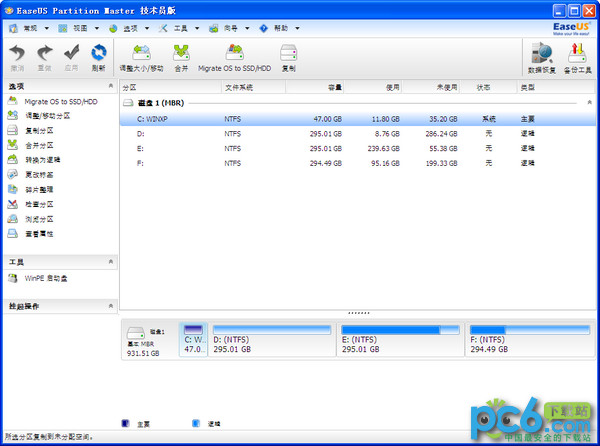The height and width of the screenshot is (446, 600).
Task: Sort by Used (使用) column header
Action: tap(373, 87)
